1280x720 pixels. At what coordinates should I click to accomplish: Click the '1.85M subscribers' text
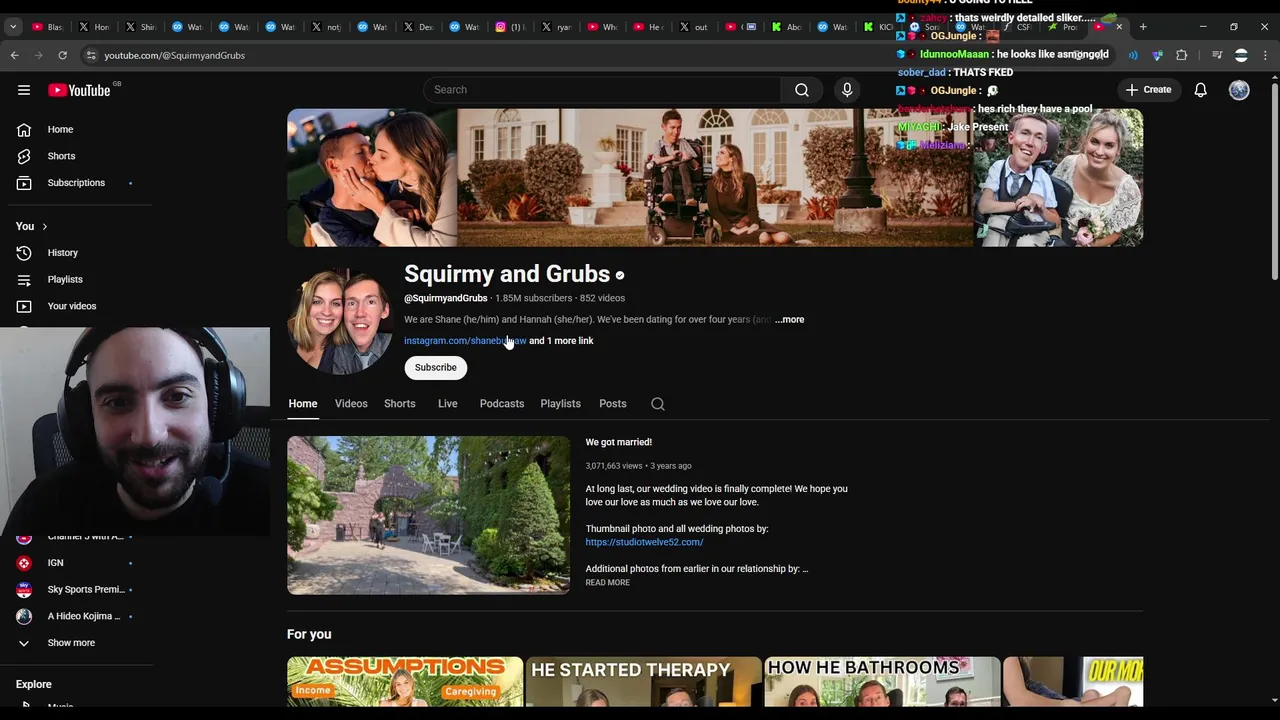(534, 298)
